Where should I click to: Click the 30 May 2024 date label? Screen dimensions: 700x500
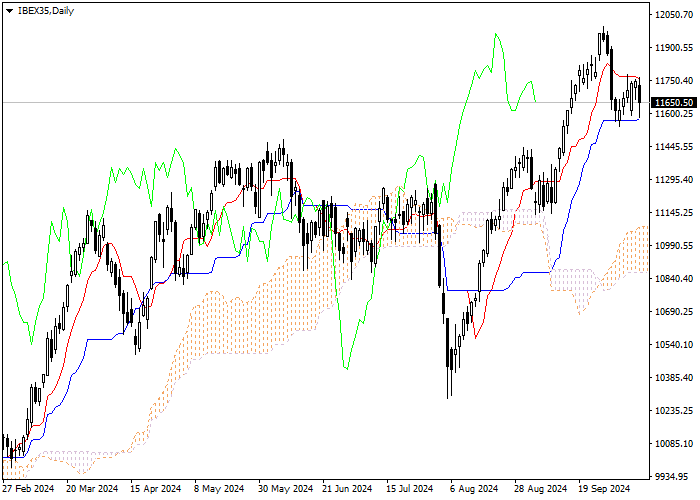(x=286, y=489)
